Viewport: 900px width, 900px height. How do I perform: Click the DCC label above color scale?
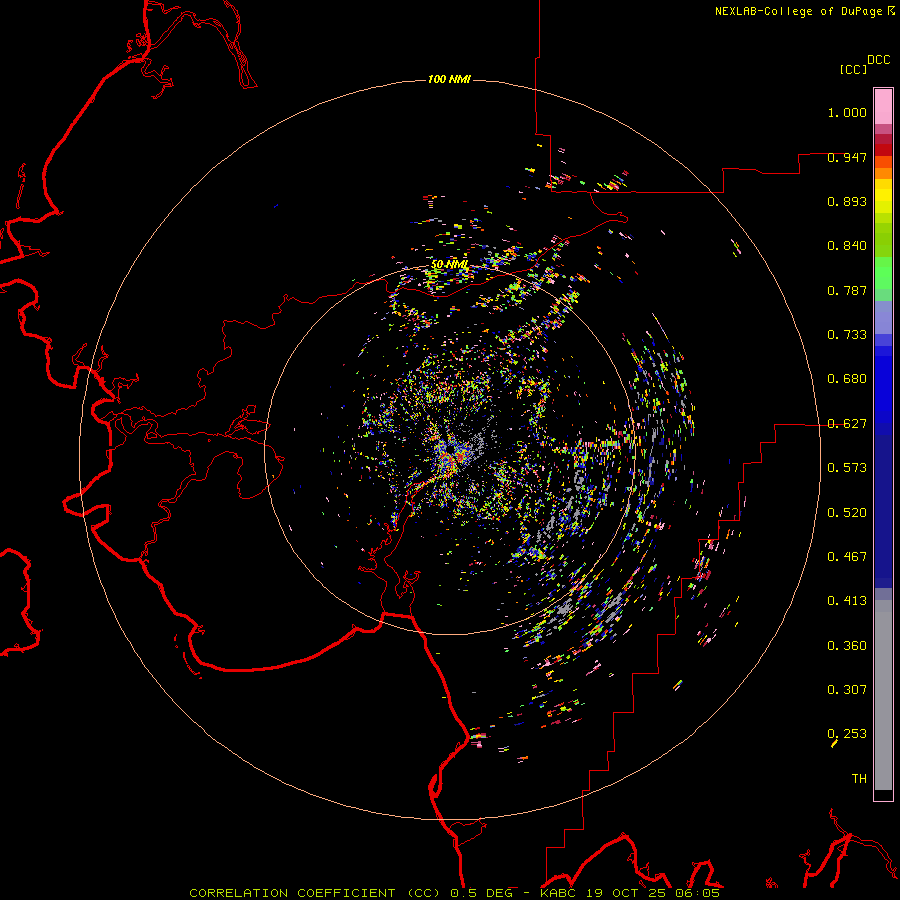(x=878, y=60)
